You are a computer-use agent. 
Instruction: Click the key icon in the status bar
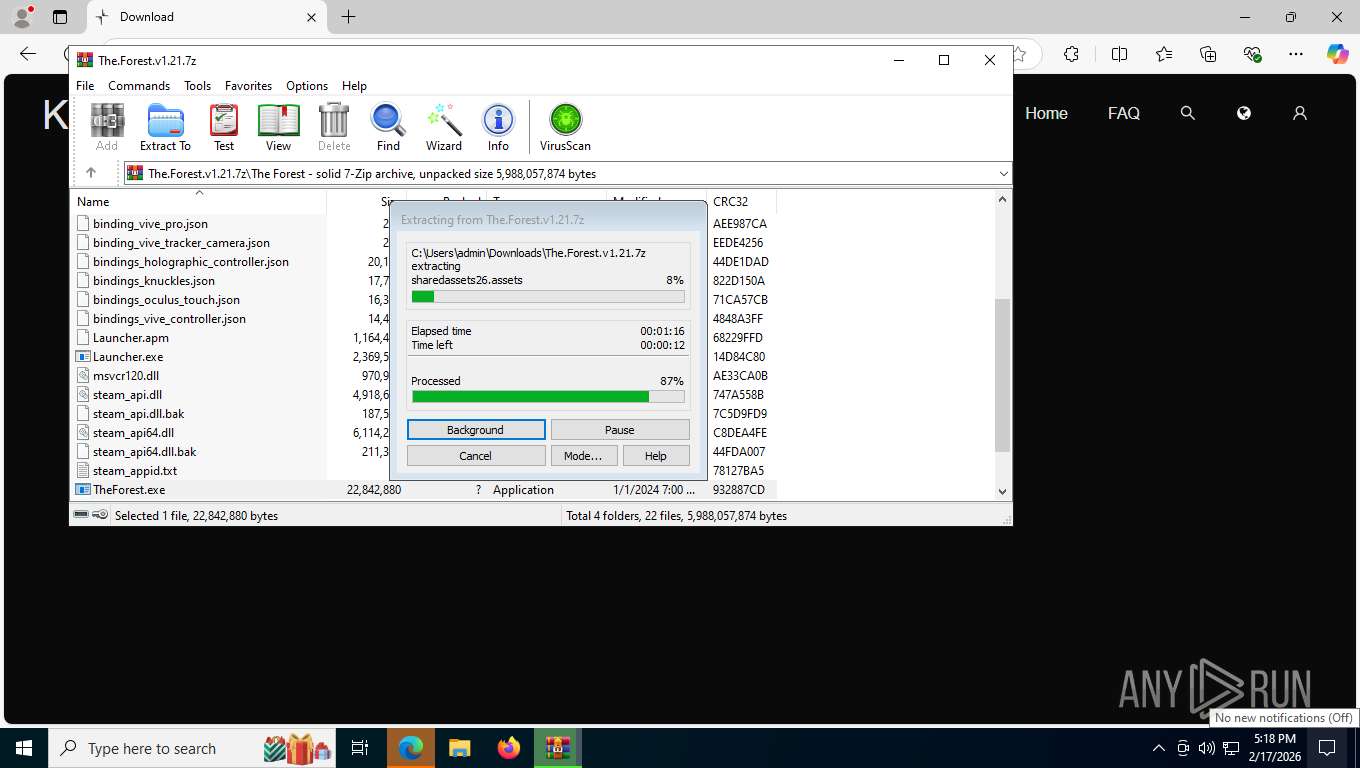[100, 515]
